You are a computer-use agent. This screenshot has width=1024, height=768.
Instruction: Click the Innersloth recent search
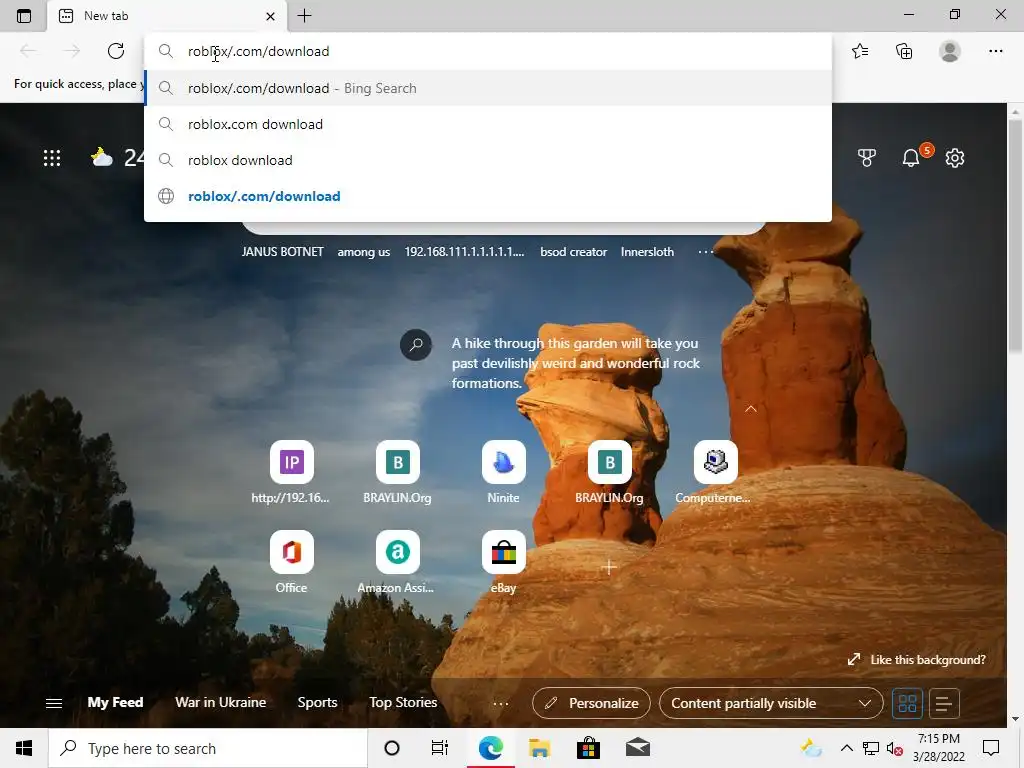tap(647, 251)
